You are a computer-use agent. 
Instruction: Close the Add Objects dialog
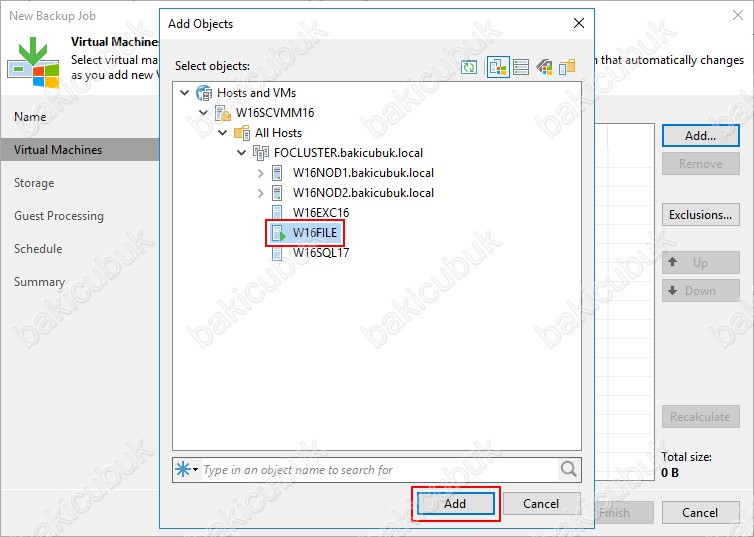tap(579, 23)
